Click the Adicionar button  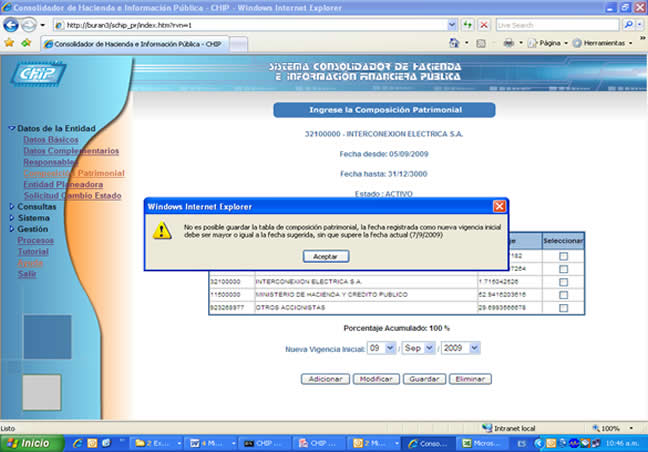[325, 379]
